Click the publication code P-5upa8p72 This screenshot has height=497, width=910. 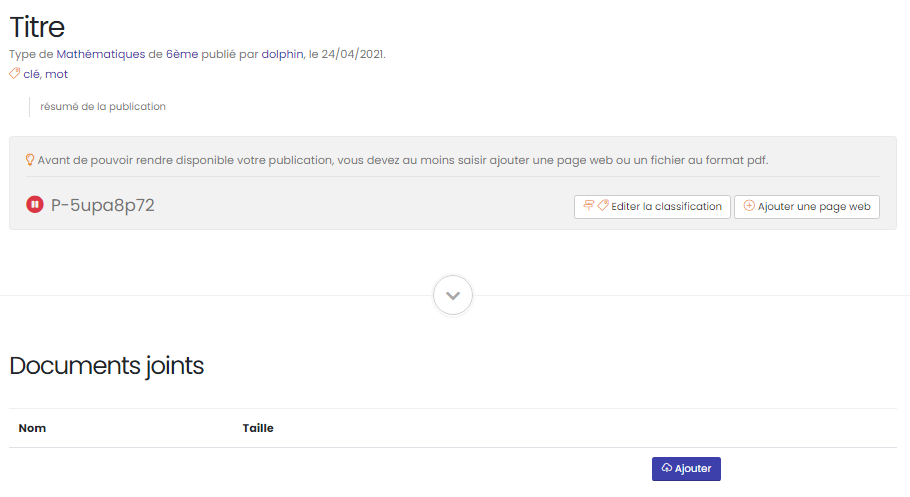pos(103,205)
